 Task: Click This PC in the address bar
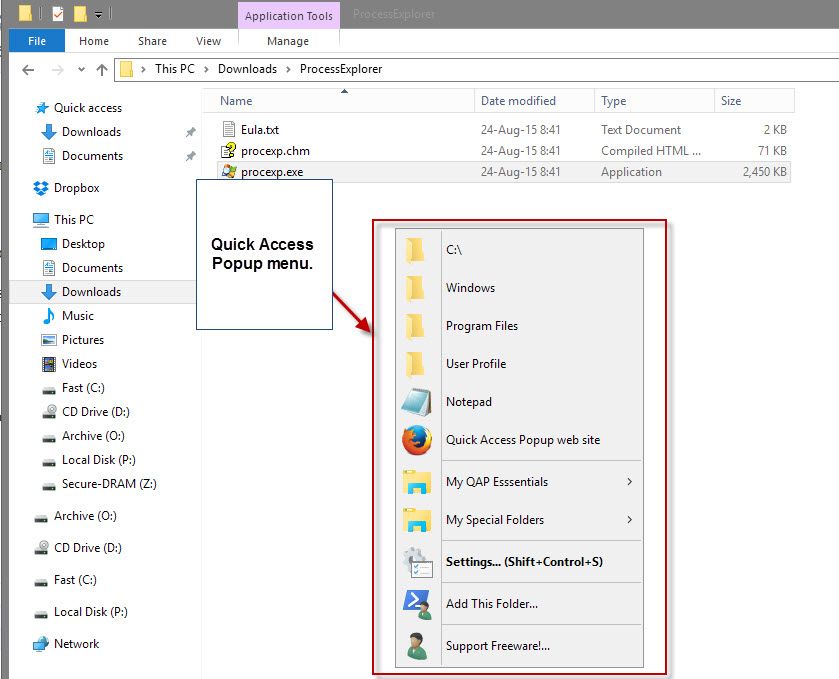tap(174, 69)
